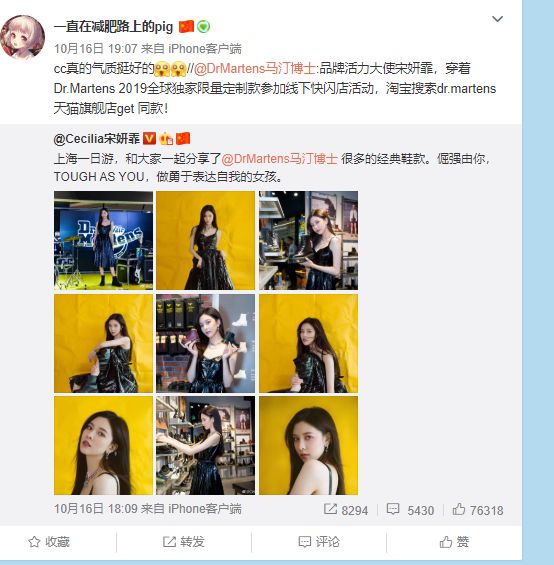
Task: Open the username 一直在减肥路上的pig
Action: pos(114,27)
